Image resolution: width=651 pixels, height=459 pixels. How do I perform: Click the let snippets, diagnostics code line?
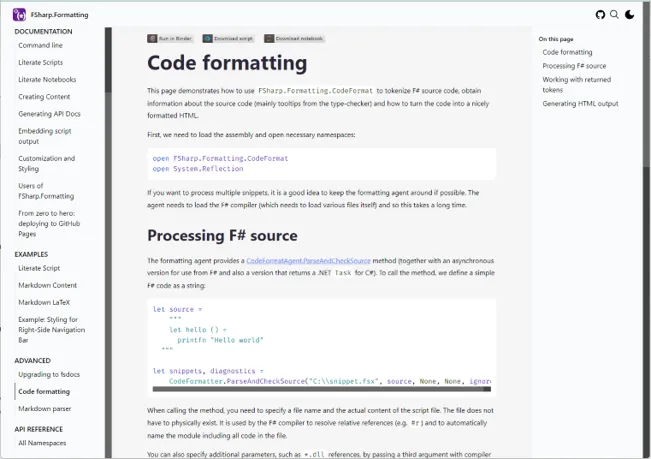pos(208,371)
